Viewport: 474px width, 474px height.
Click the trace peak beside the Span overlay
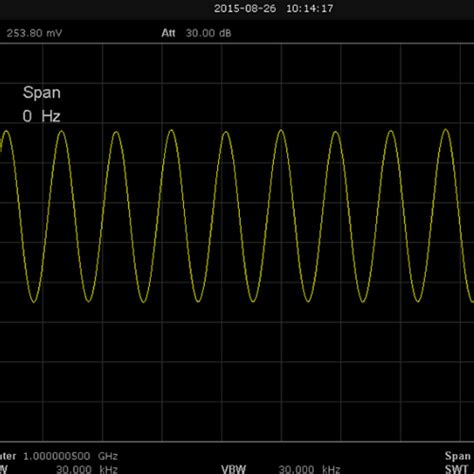[x=62, y=132]
